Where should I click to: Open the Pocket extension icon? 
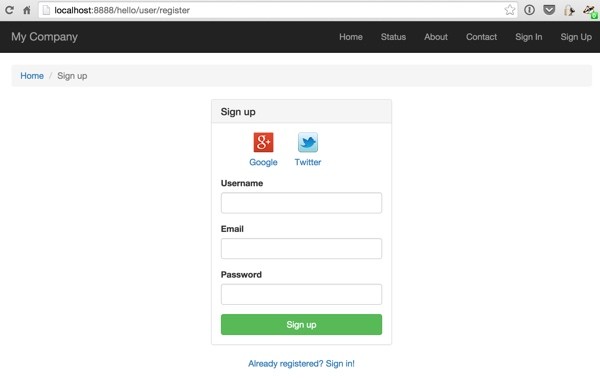[549, 10]
